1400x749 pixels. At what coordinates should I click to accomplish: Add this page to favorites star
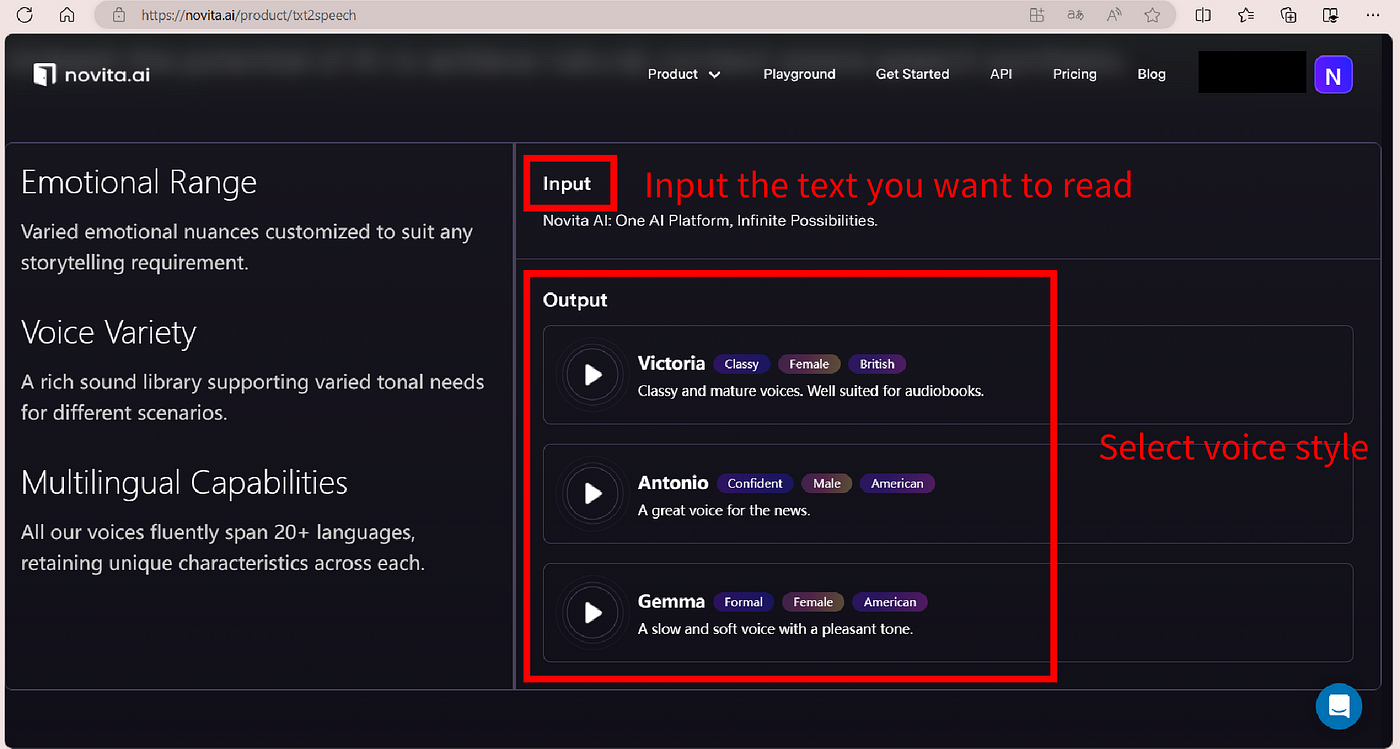(1152, 15)
